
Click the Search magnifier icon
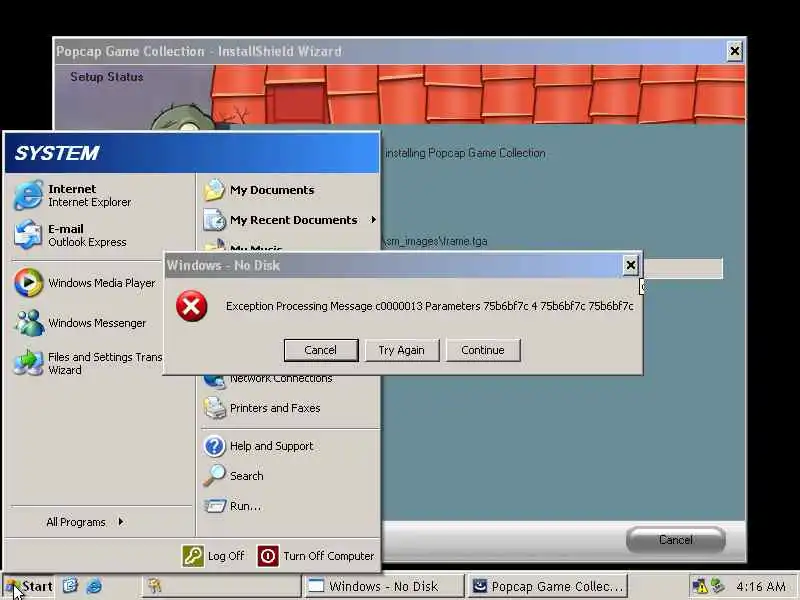pyautogui.click(x=214, y=476)
